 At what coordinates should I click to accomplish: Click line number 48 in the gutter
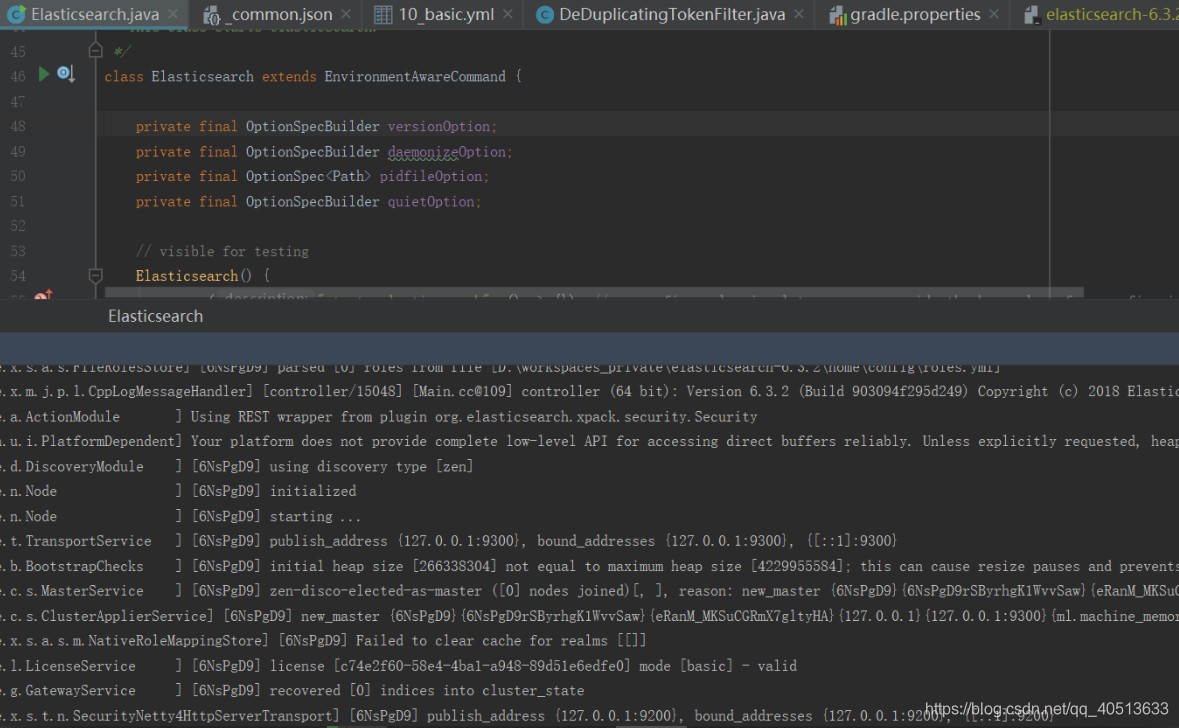pos(18,126)
